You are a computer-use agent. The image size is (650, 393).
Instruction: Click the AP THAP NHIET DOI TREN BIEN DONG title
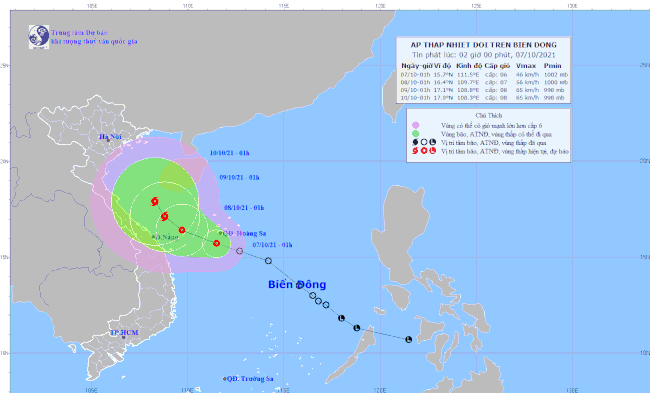[x=483, y=45]
